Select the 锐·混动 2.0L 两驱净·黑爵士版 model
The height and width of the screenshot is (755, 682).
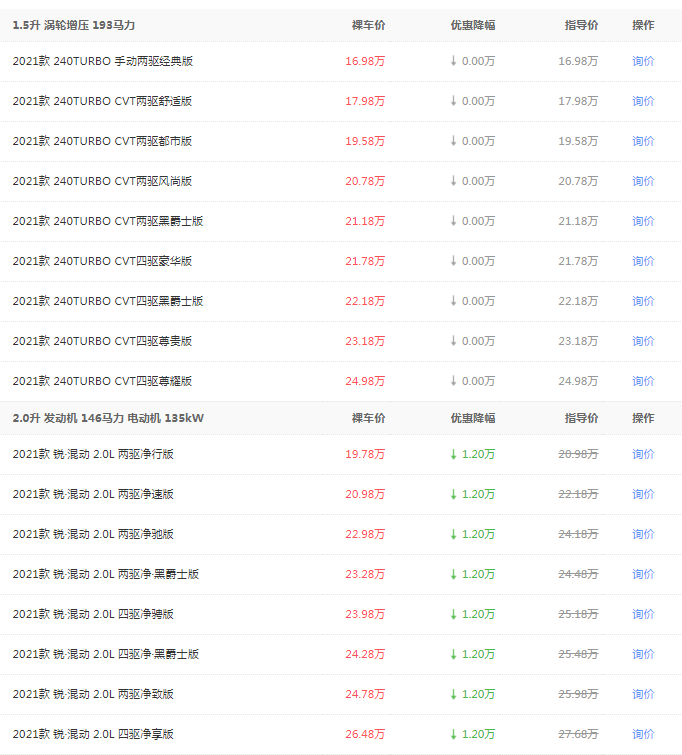click(105, 574)
